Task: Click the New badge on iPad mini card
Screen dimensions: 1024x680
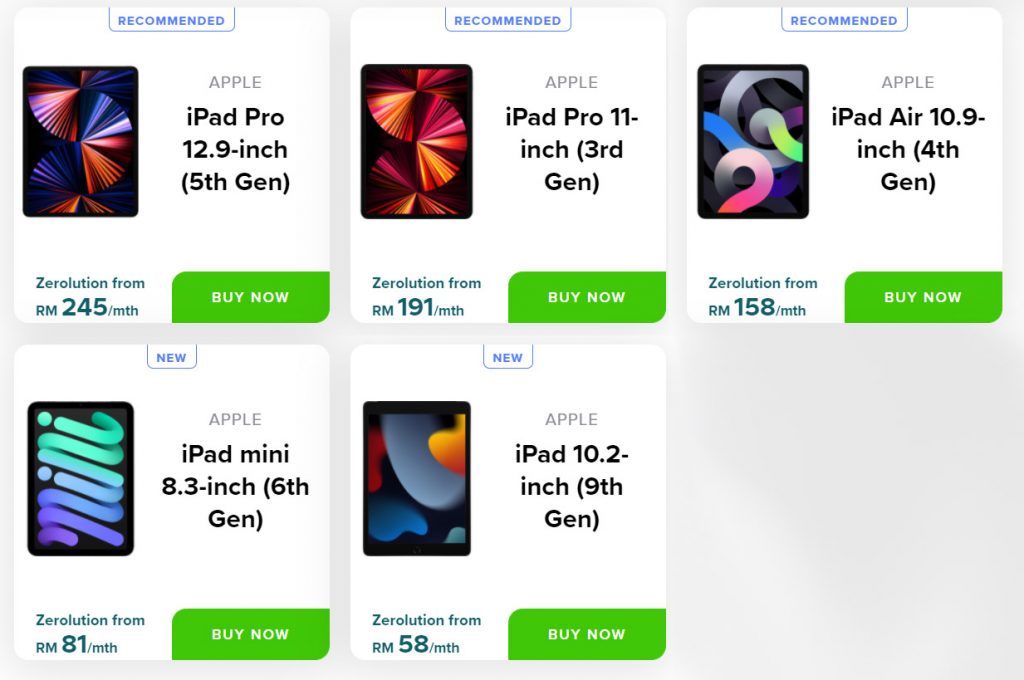Action: coord(171,357)
